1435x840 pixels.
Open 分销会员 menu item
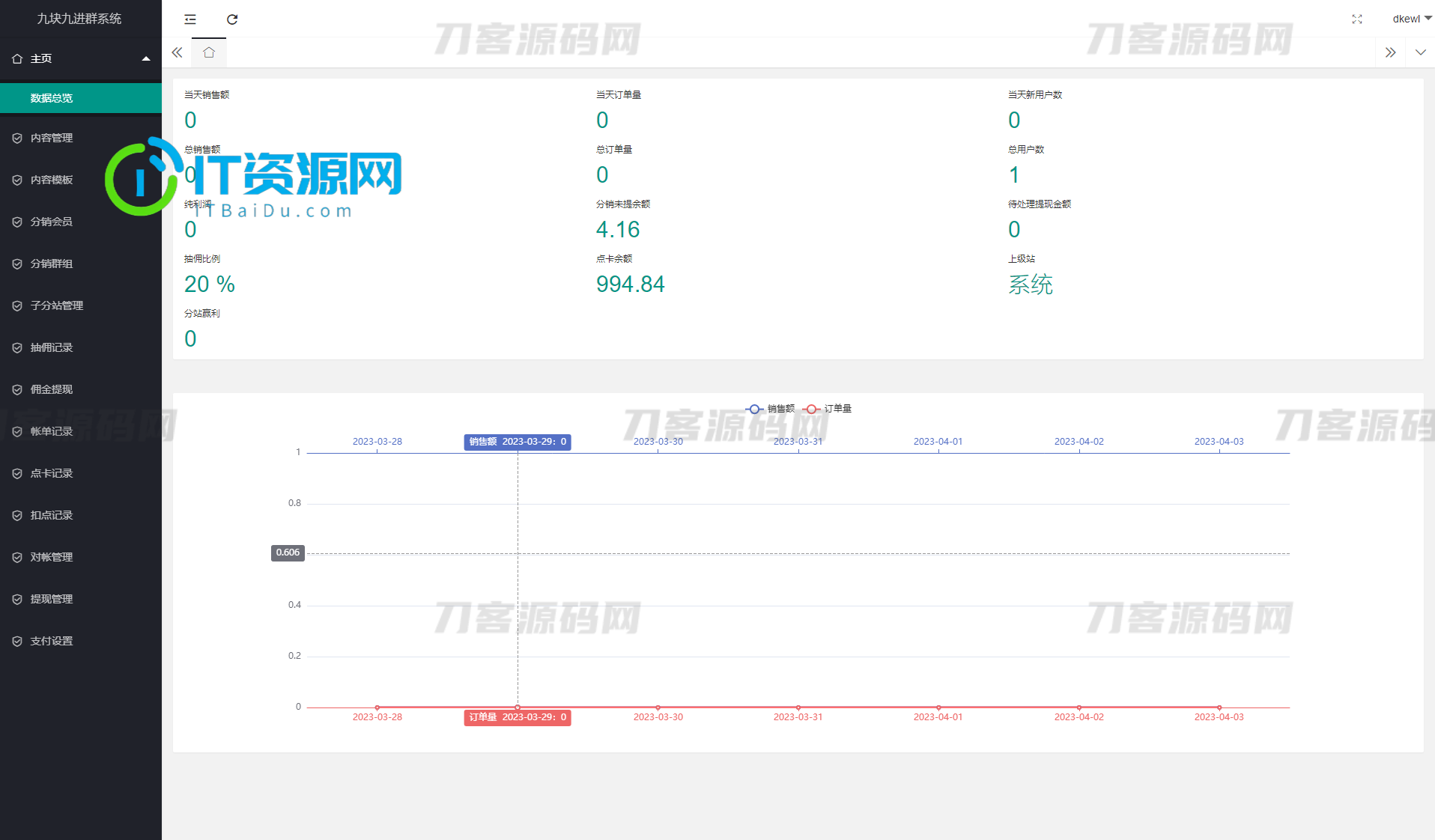(x=81, y=222)
